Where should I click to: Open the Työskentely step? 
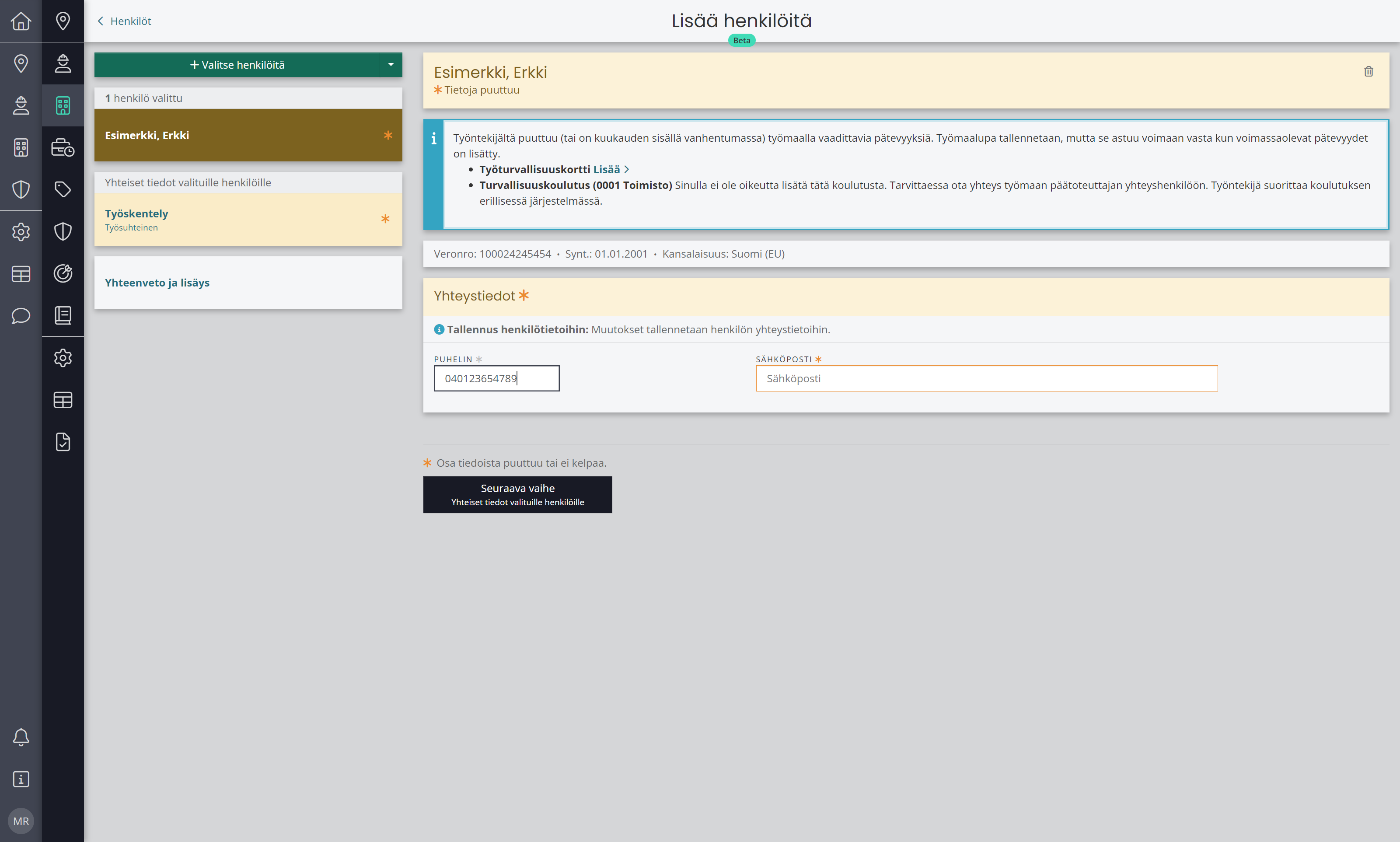pos(248,220)
